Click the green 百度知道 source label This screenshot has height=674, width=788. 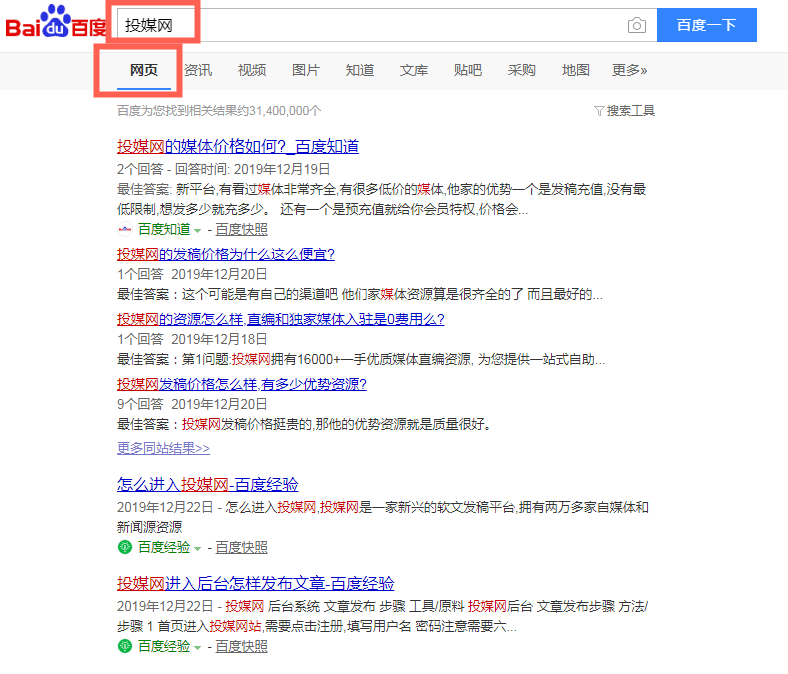point(164,229)
